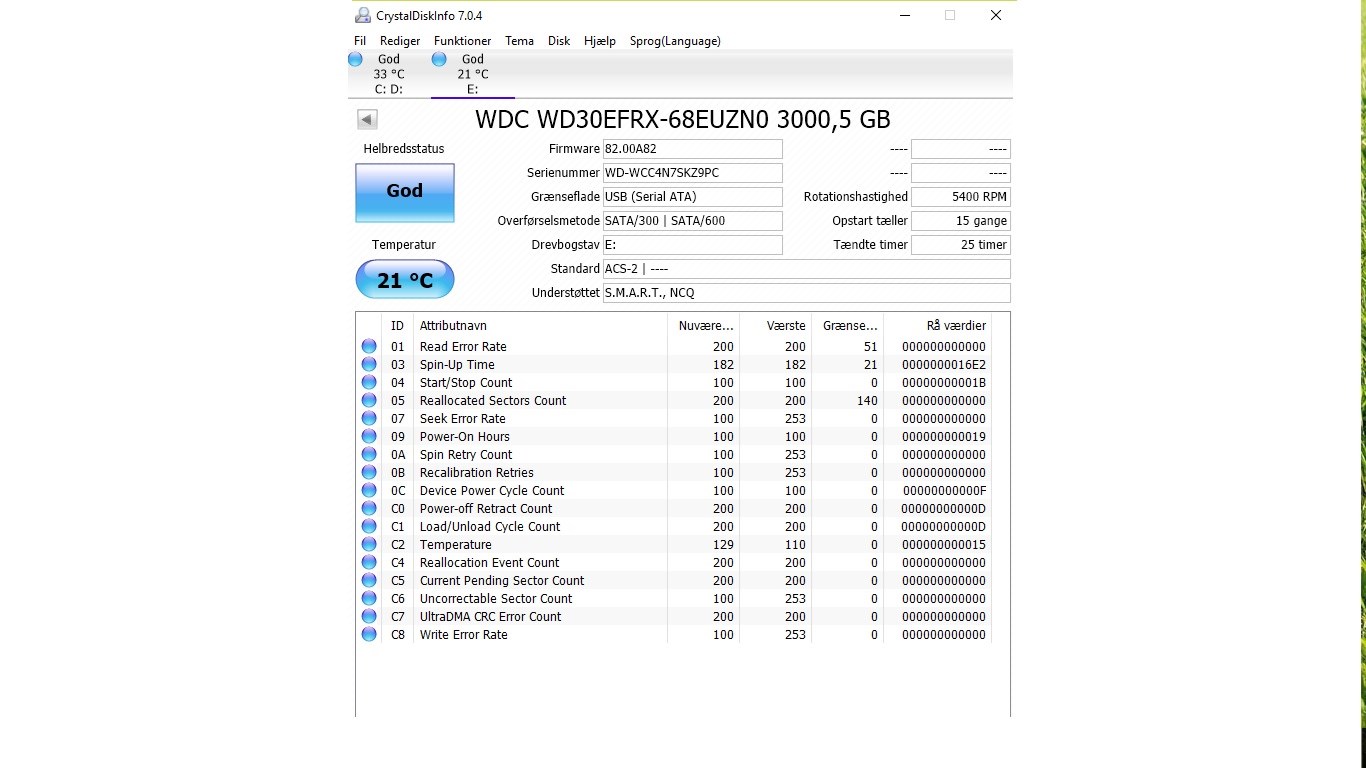Open the Funktioner menu

pyautogui.click(x=462, y=41)
